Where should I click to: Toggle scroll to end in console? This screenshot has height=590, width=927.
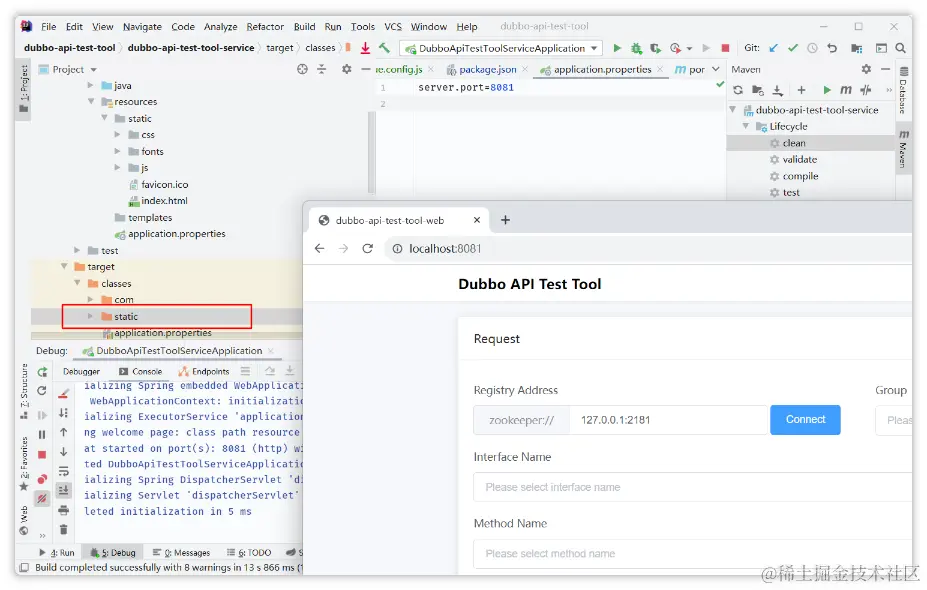(63, 490)
